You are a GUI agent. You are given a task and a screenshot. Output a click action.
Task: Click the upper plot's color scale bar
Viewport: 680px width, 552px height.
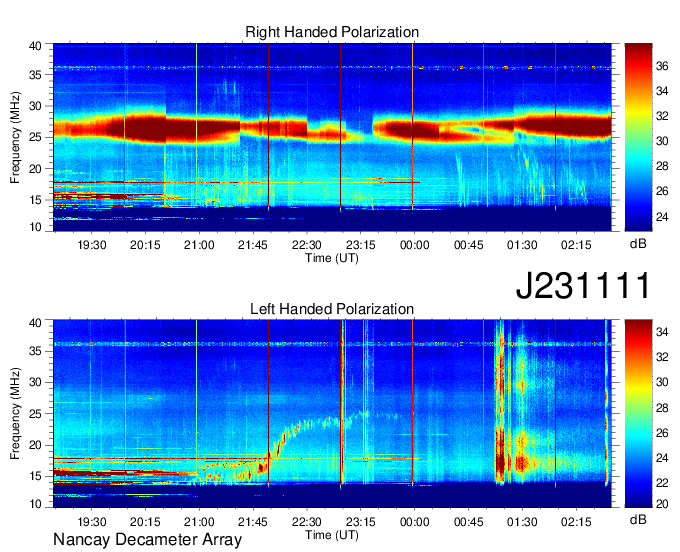[638, 137]
